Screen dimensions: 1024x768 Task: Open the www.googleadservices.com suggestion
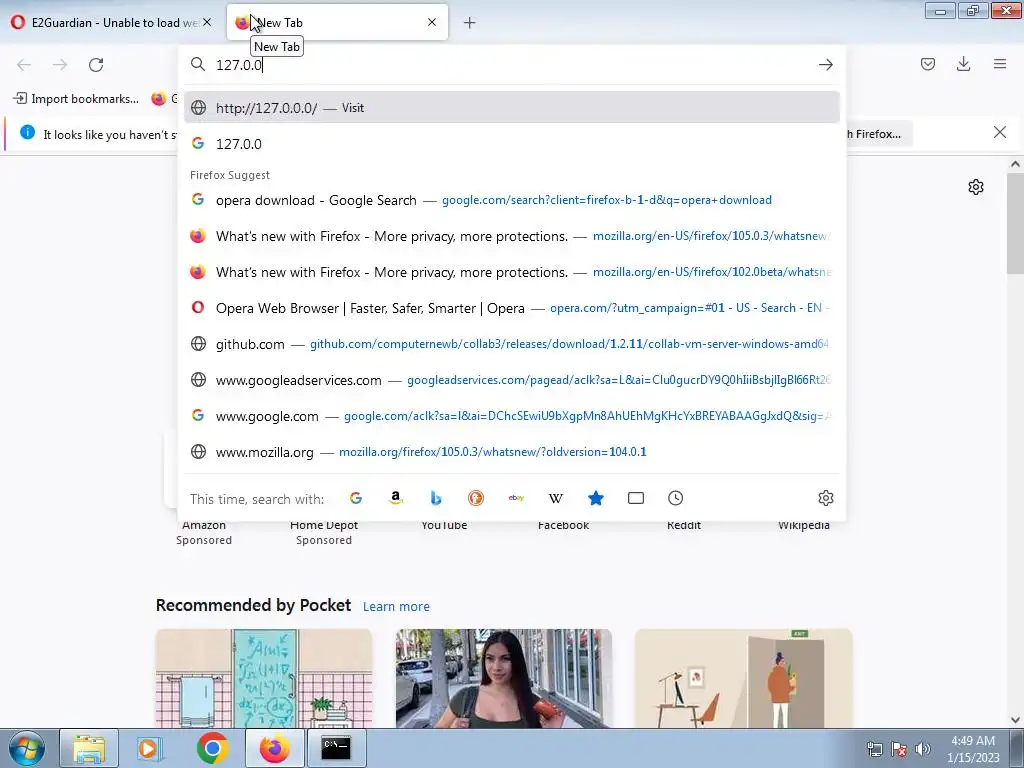click(511, 379)
